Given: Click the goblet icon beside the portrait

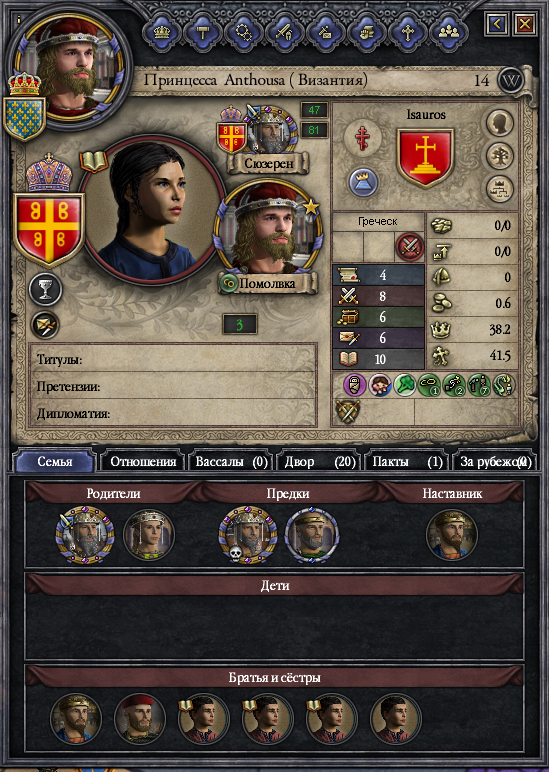Looking at the screenshot, I should coord(45,290).
